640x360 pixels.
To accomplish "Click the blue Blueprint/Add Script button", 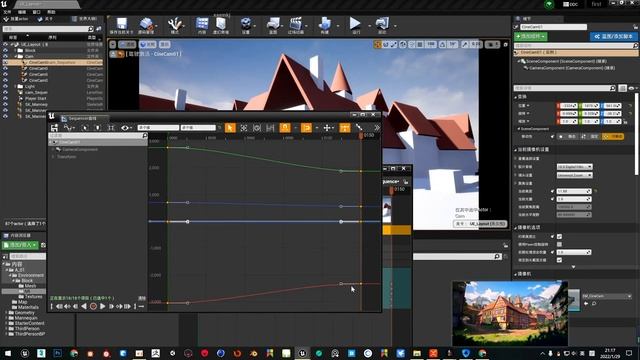I will point(613,36).
